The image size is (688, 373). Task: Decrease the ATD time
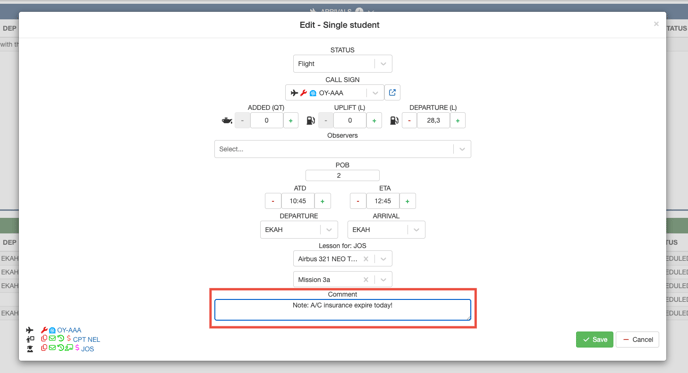point(273,201)
